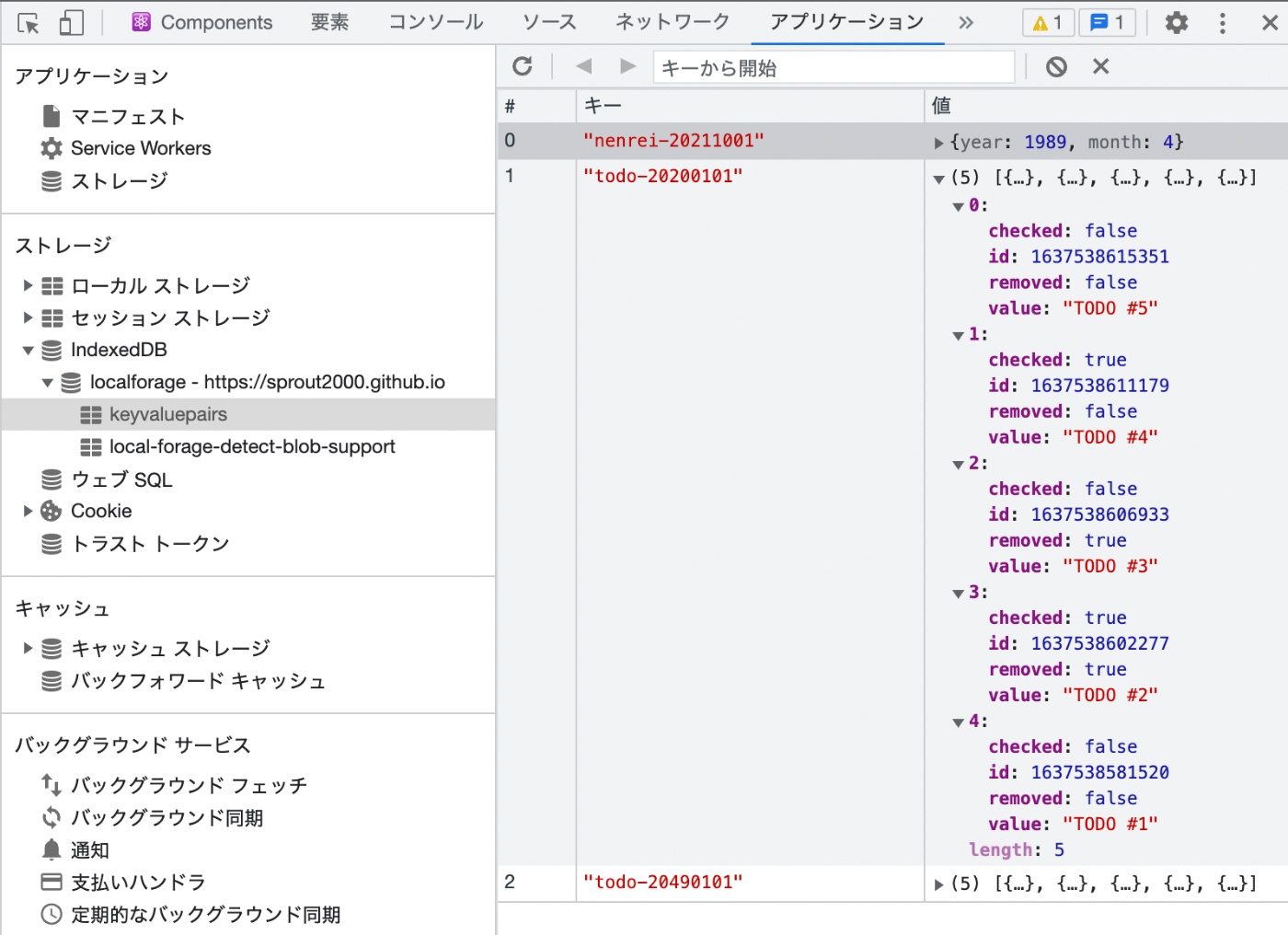Open バックグラウンド同期 service

[x=167, y=818]
